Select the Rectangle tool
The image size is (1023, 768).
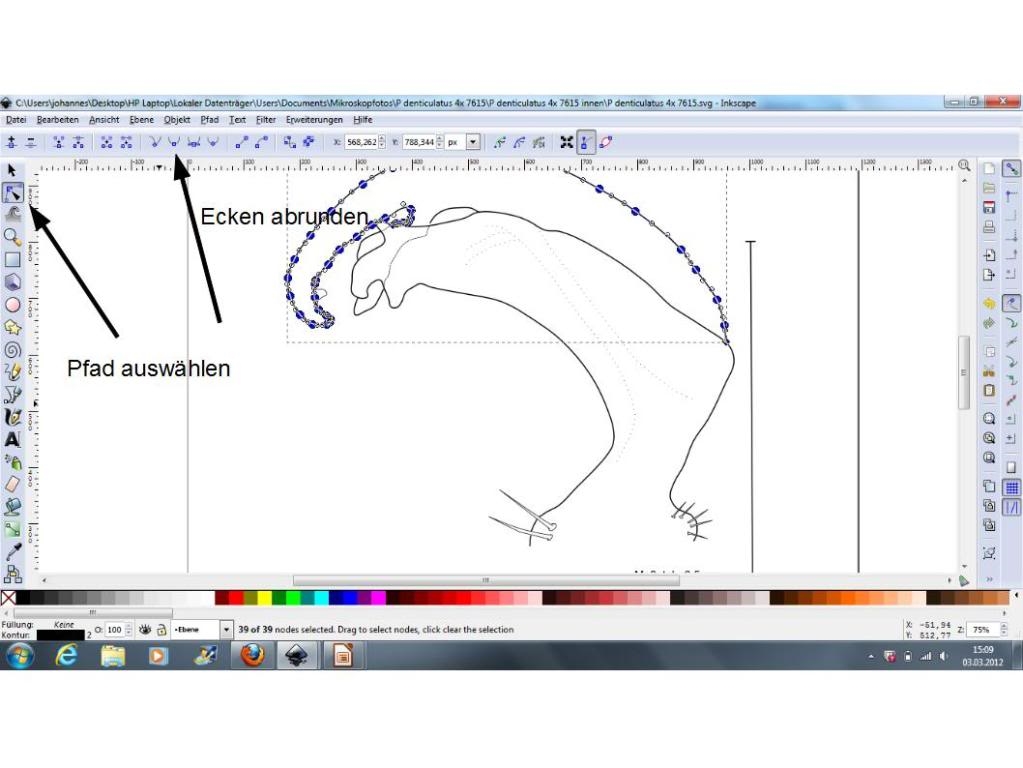coord(13,259)
